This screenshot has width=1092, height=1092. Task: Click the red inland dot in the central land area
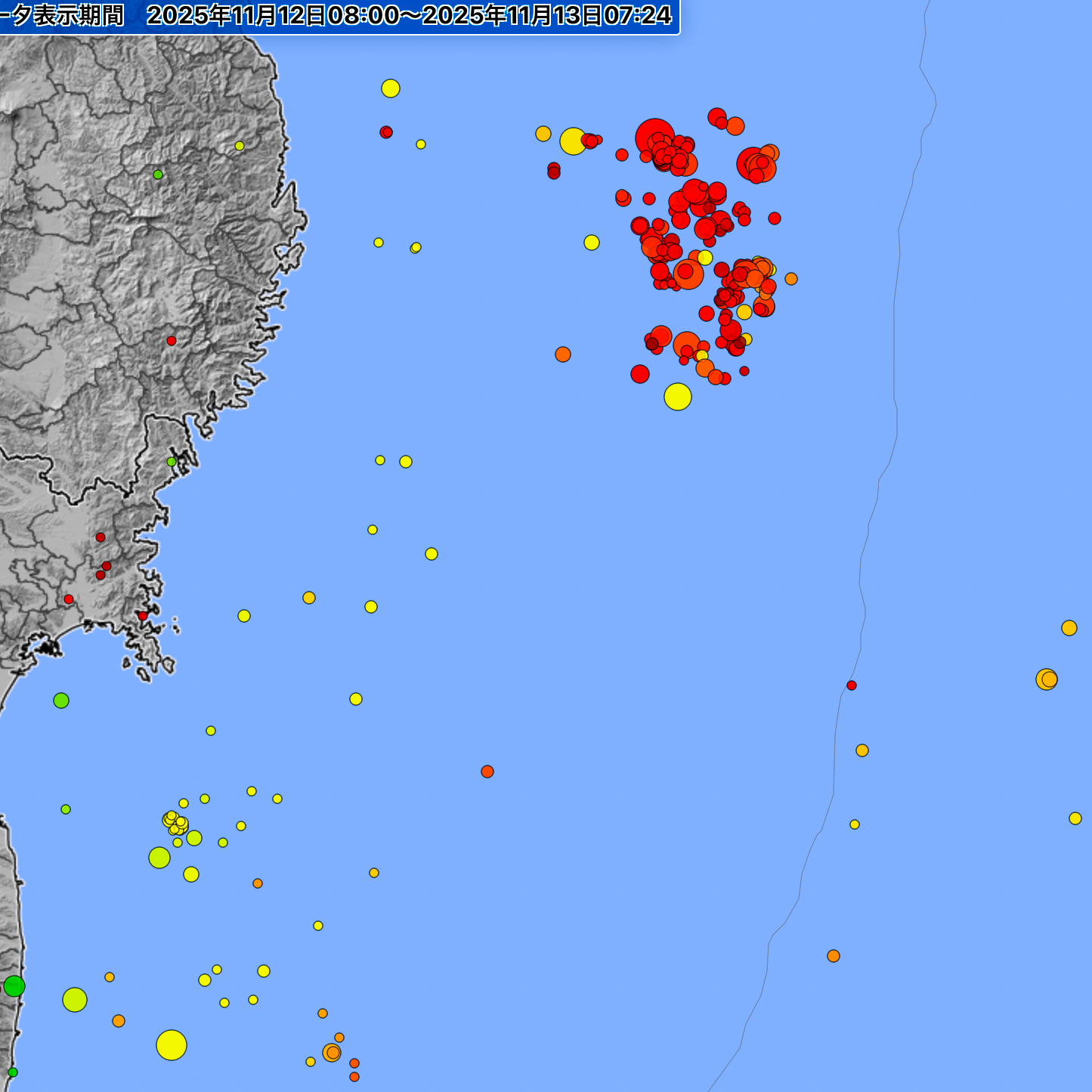(172, 341)
